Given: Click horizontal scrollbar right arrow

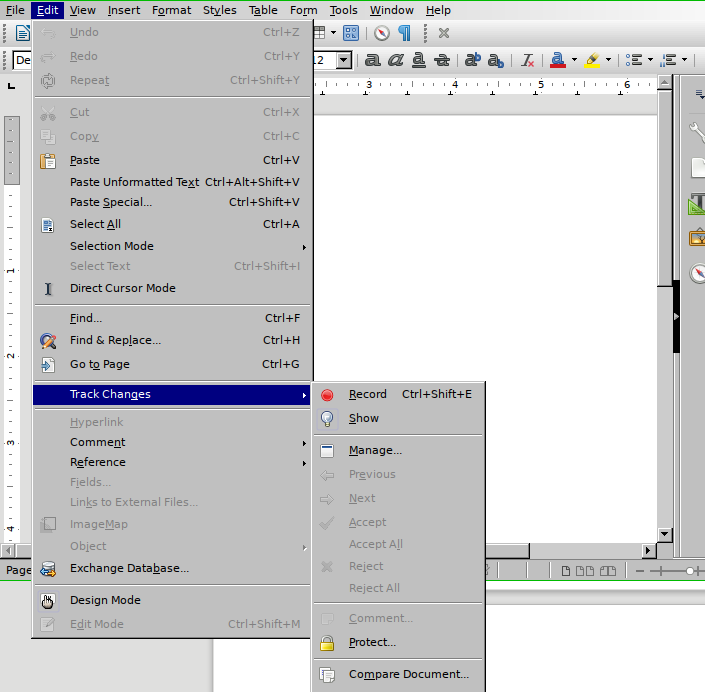Looking at the screenshot, I should coord(648,550).
